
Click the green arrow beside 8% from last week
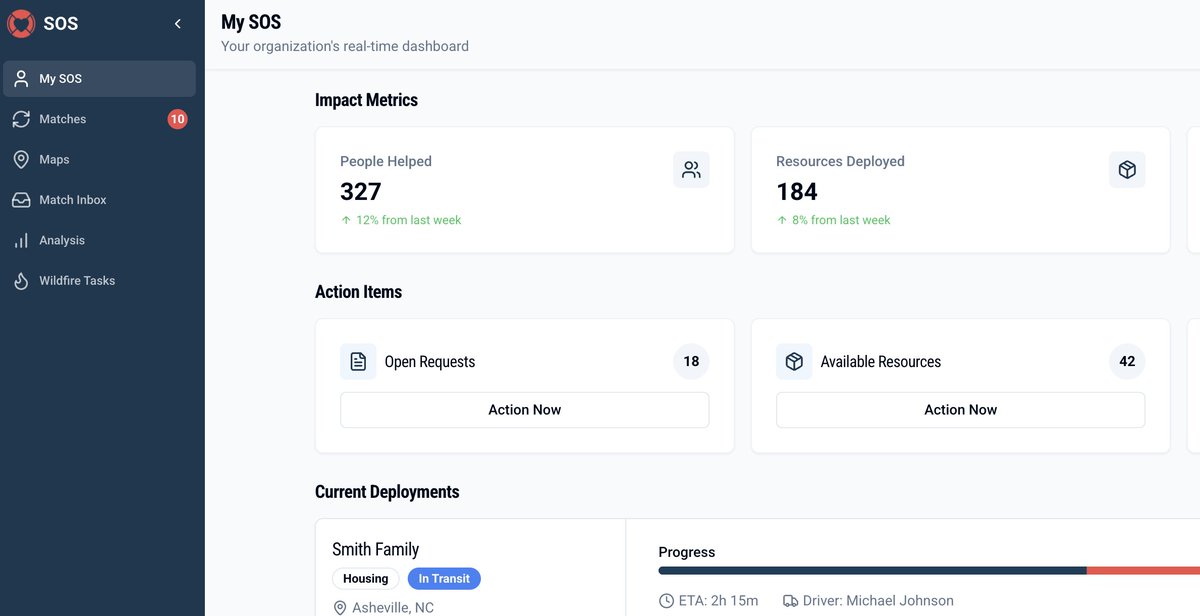[x=782, y=220]
